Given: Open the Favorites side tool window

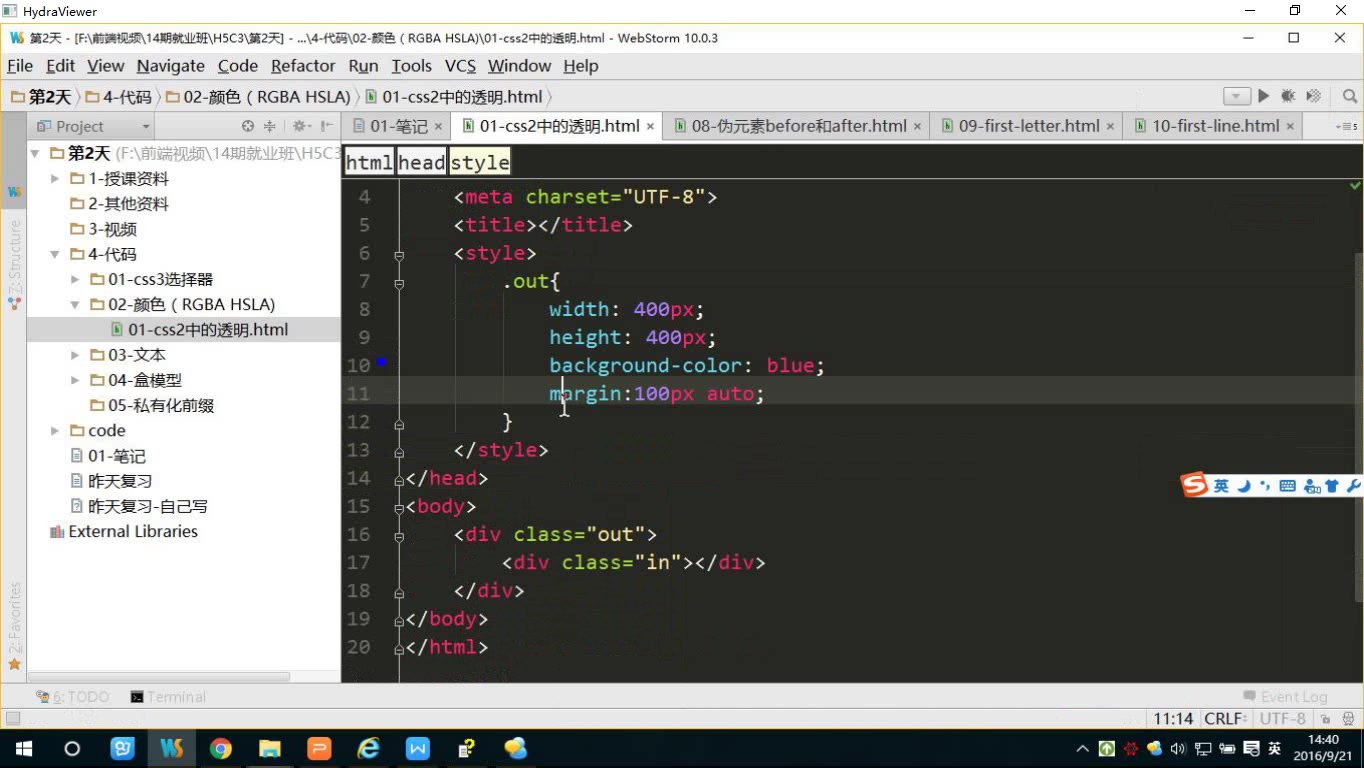Looking at the screenshot, I should point(14,626).
